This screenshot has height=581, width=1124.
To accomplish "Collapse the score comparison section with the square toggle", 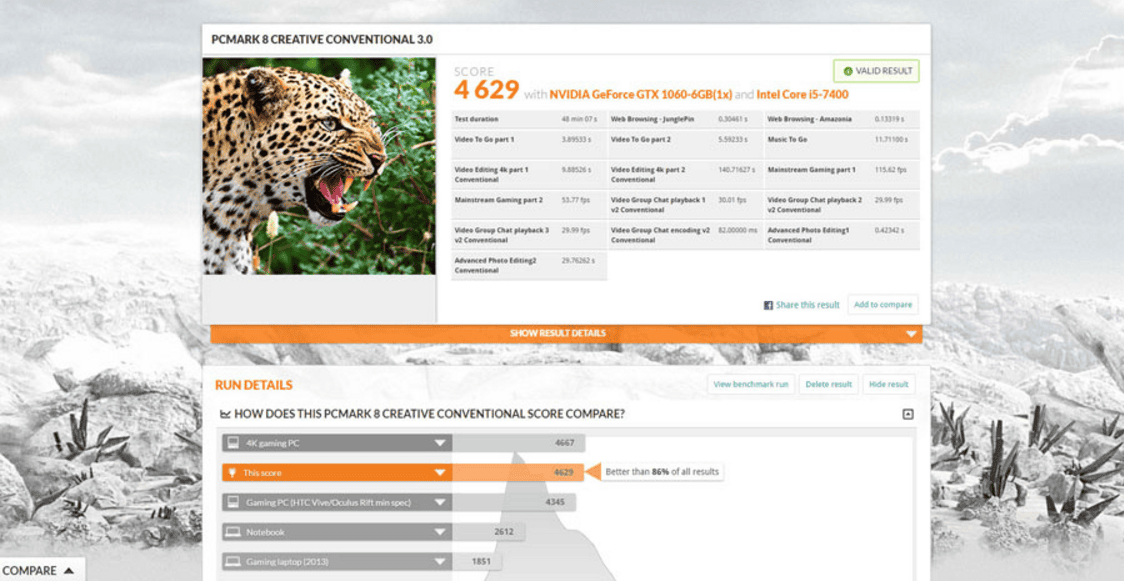I will point(907,414).
